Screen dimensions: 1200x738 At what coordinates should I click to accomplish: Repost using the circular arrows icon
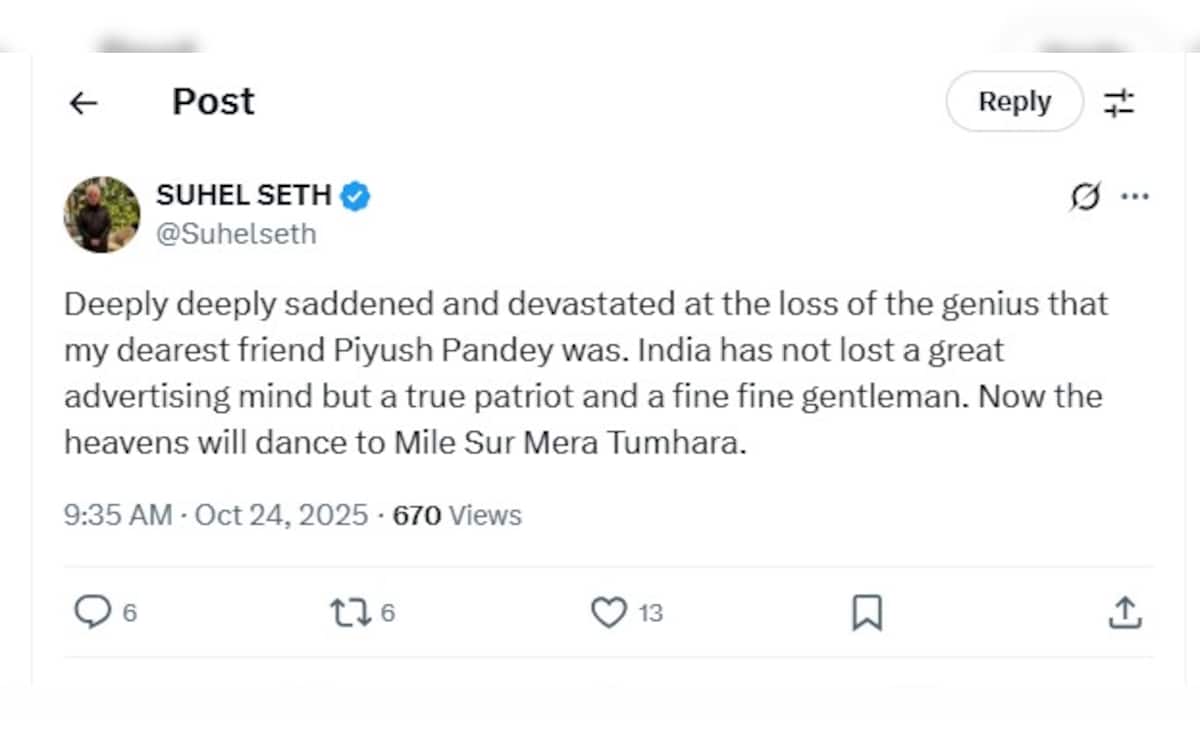(x=349, y=612)
